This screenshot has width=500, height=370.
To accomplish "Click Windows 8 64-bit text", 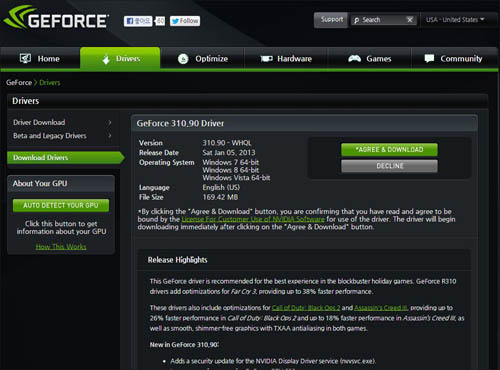I will (231, 170).
